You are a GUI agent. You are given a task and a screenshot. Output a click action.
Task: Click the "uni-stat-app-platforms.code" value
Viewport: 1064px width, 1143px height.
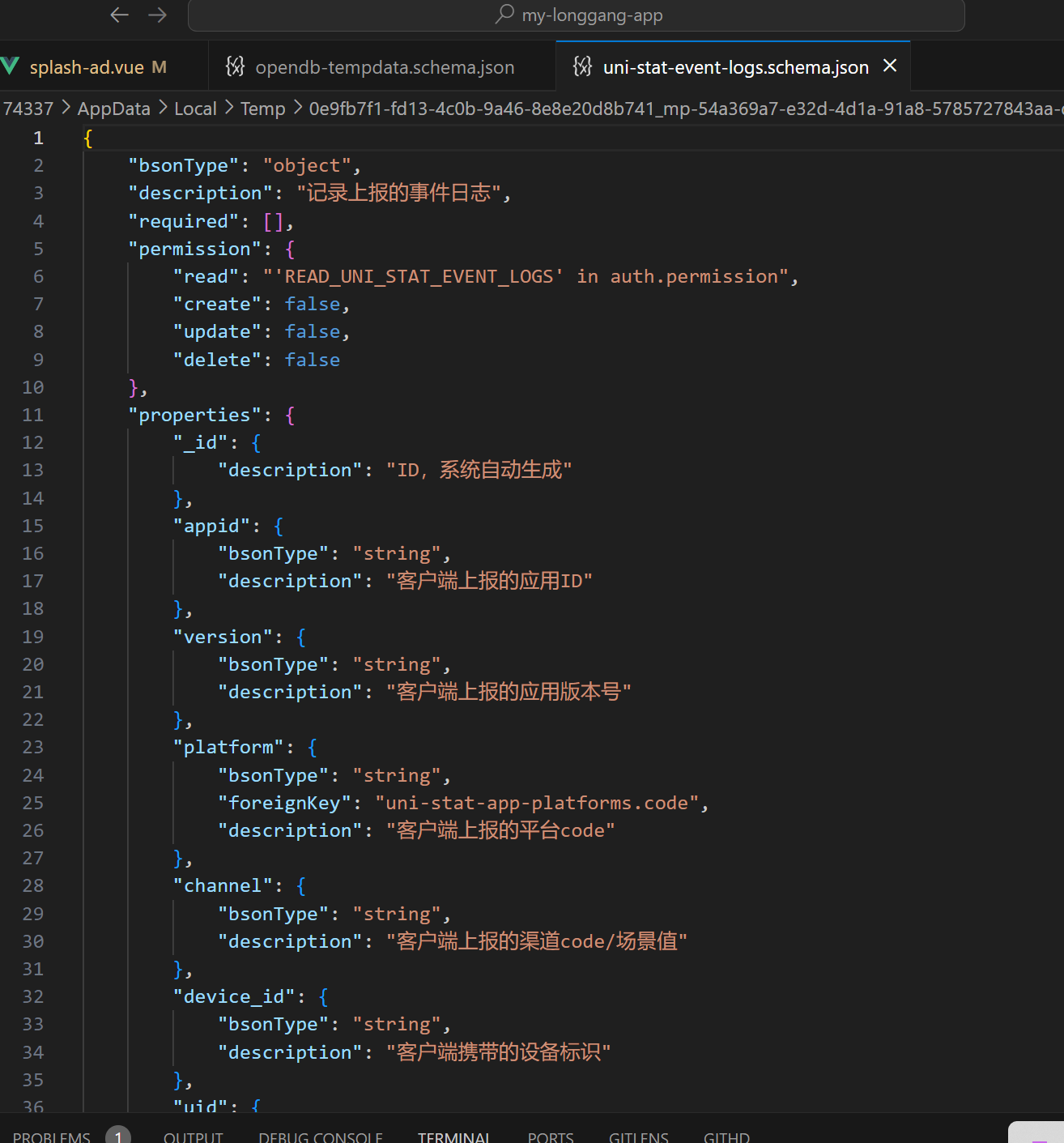click(x=537, y=803)
